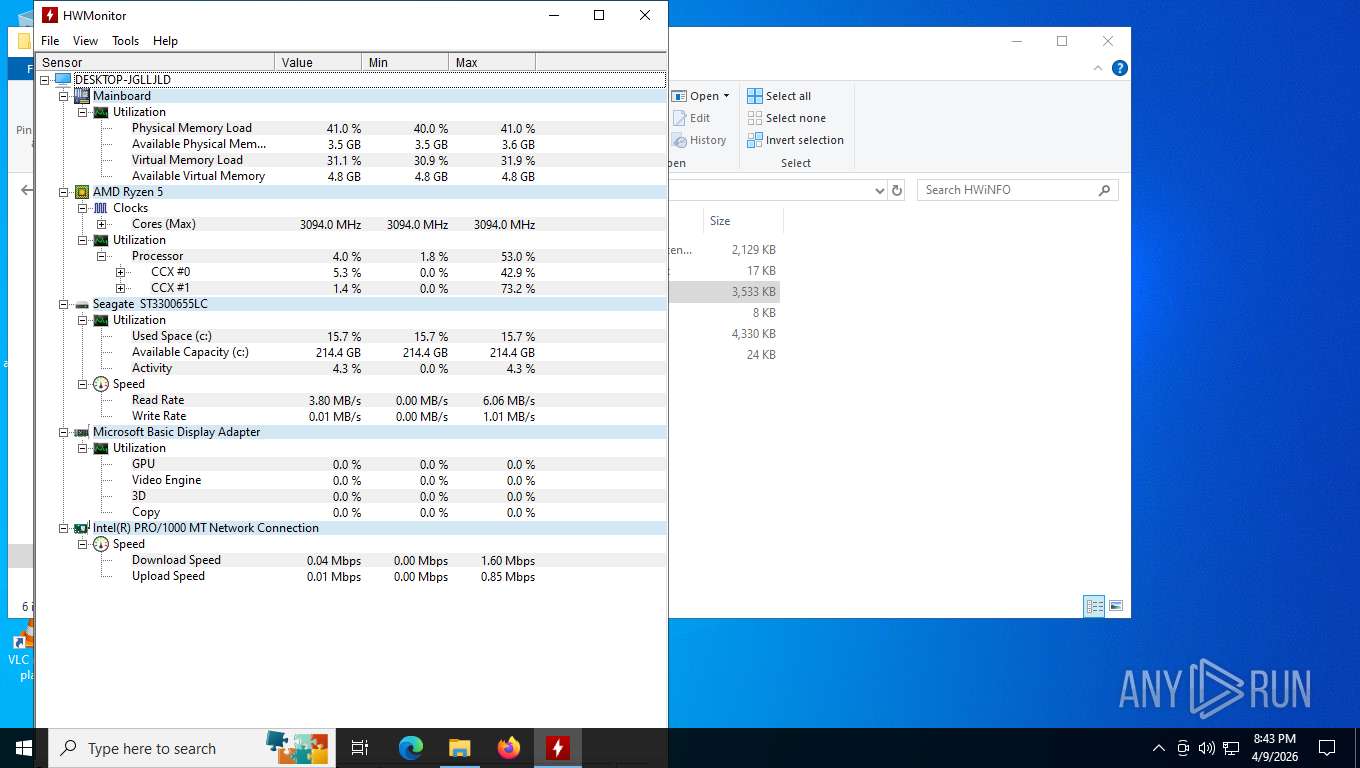Open Firefox from the taskbar
This screenshot has height=768, width=1360.
(x=509, y=748)
